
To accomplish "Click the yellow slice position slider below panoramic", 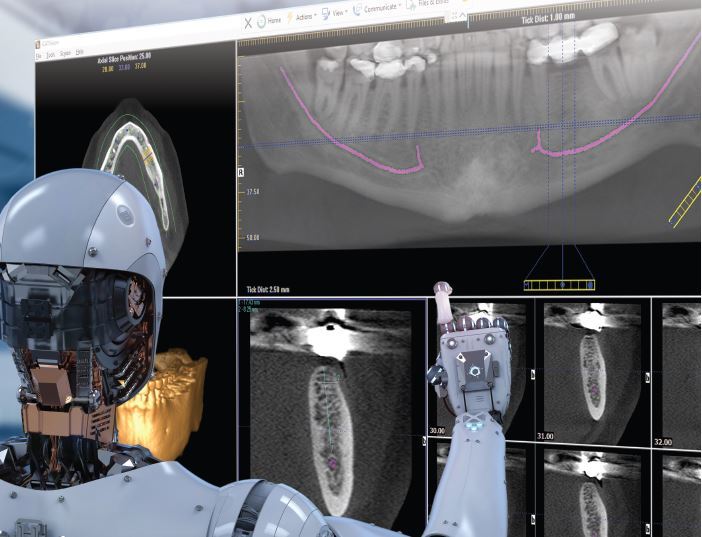I will 559,285.
